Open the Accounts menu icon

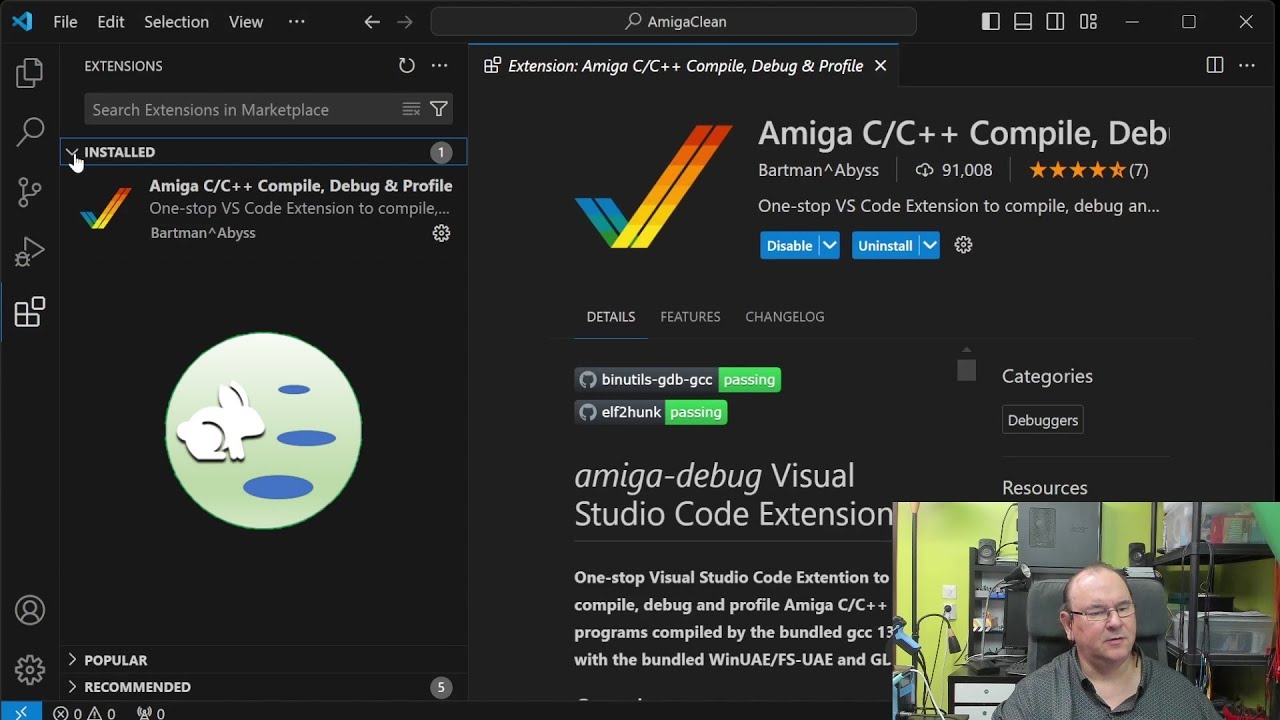pyautogui.click(x=30, y=610)
